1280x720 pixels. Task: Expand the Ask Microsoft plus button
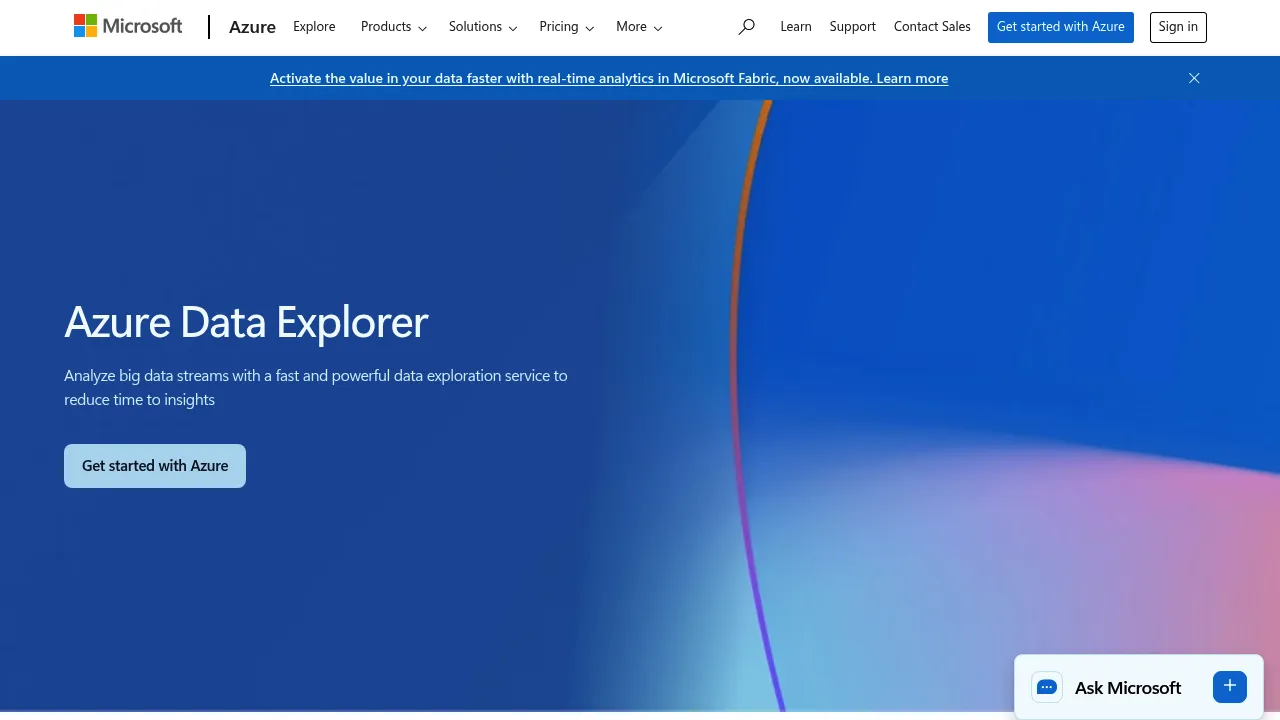click(1230, 686)
